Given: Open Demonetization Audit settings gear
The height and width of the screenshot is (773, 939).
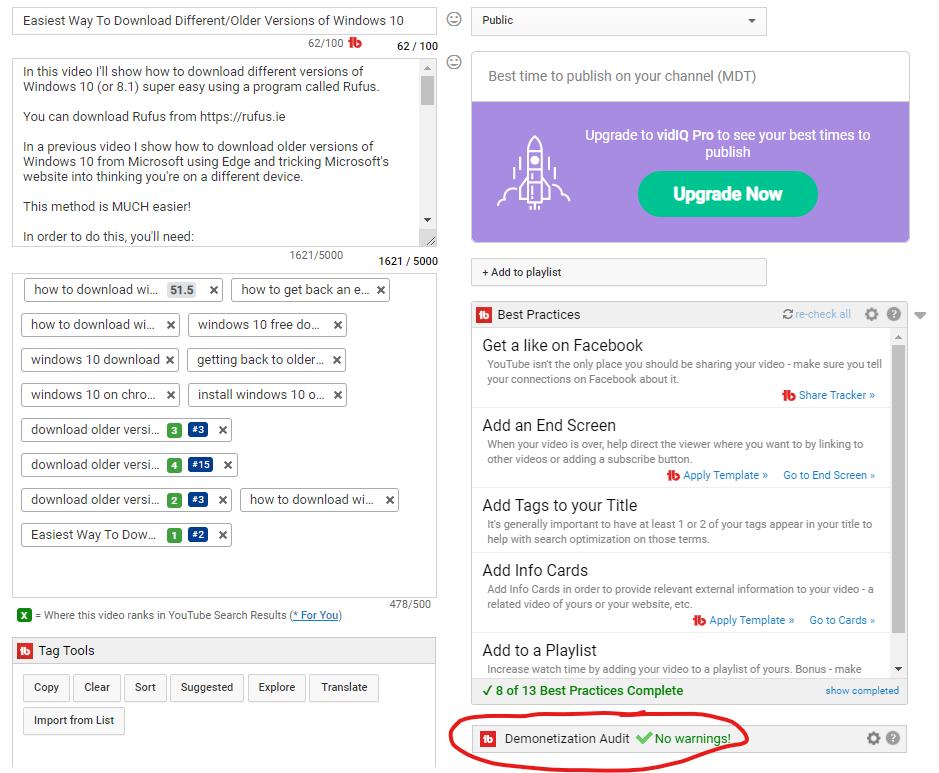Looking at the screenshot, I should tap(873, 738).
